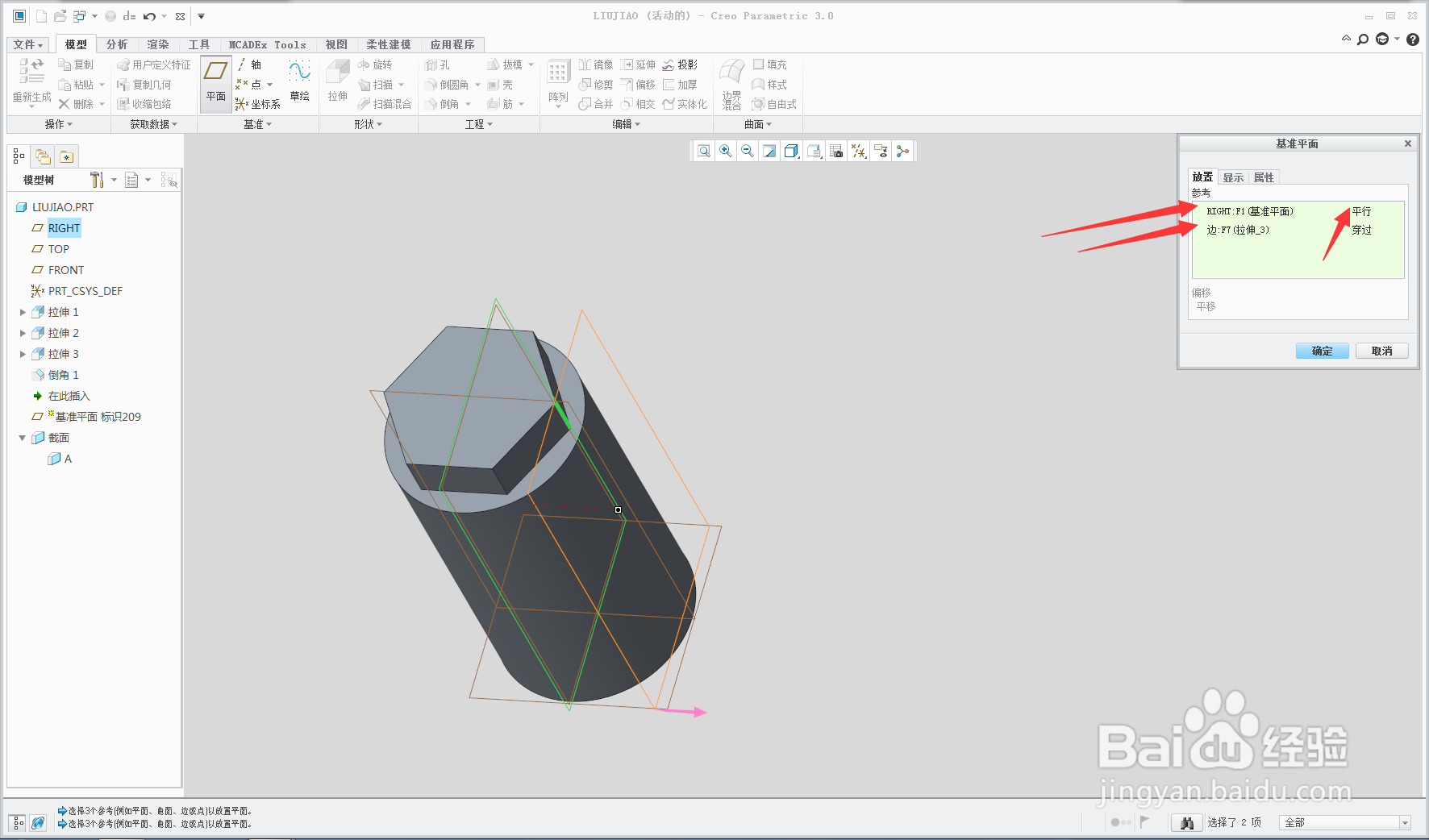The height and width of the screenshot is (840, 1429).
Task: Click the Mirror (镜像) tool
Action: click(596, 64)
